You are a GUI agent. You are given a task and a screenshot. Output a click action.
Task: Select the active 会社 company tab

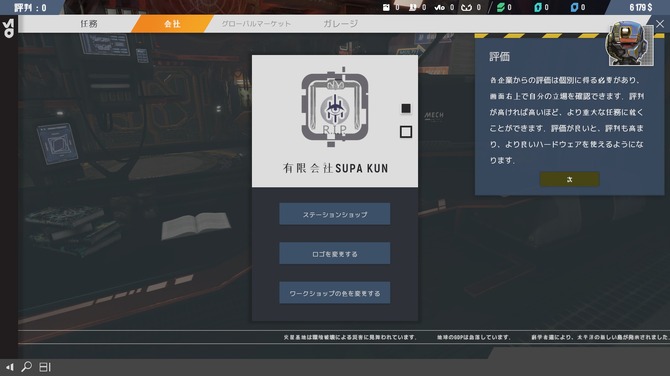(x=173, y=24)
